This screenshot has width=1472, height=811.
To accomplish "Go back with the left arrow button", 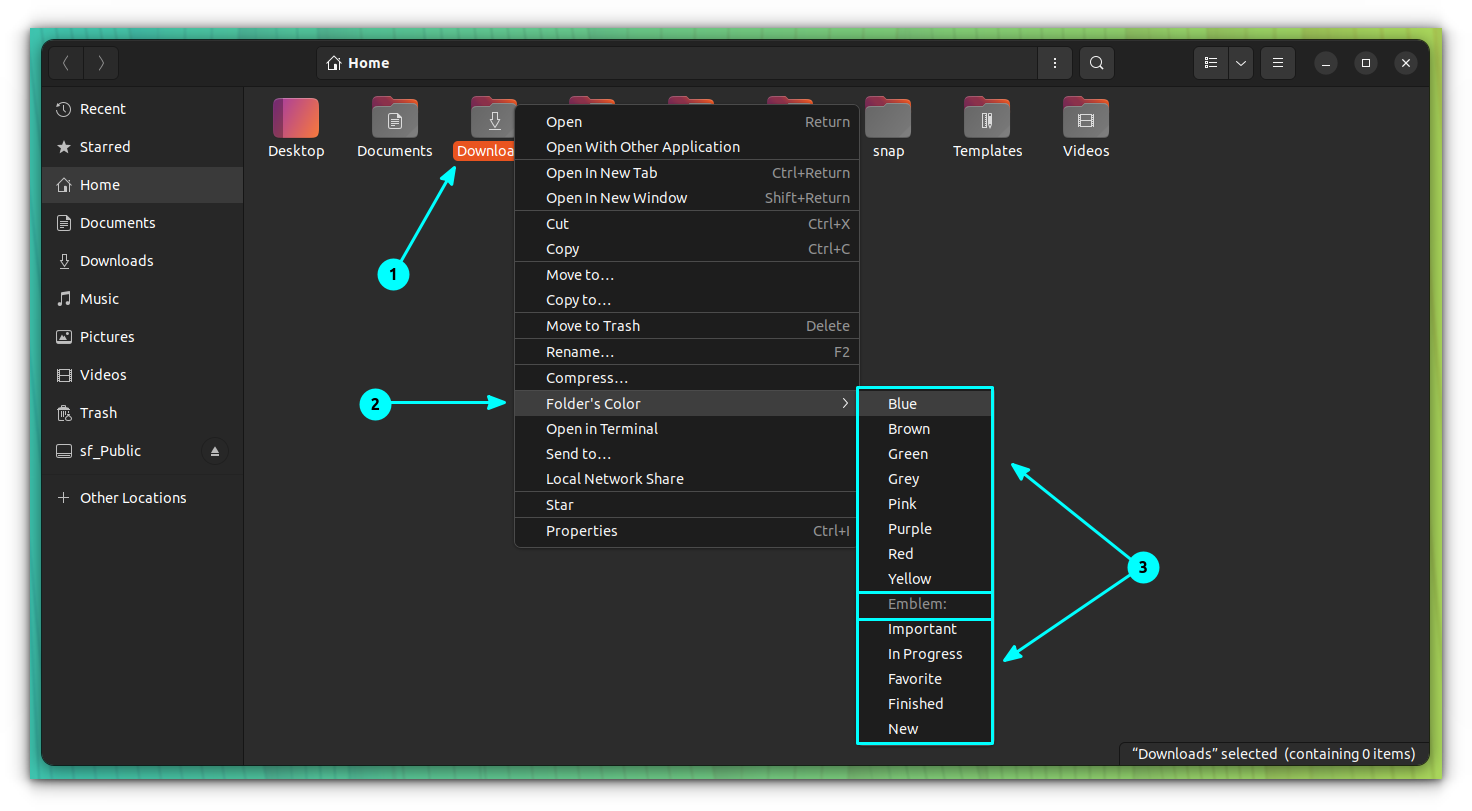I will [66, 63].
